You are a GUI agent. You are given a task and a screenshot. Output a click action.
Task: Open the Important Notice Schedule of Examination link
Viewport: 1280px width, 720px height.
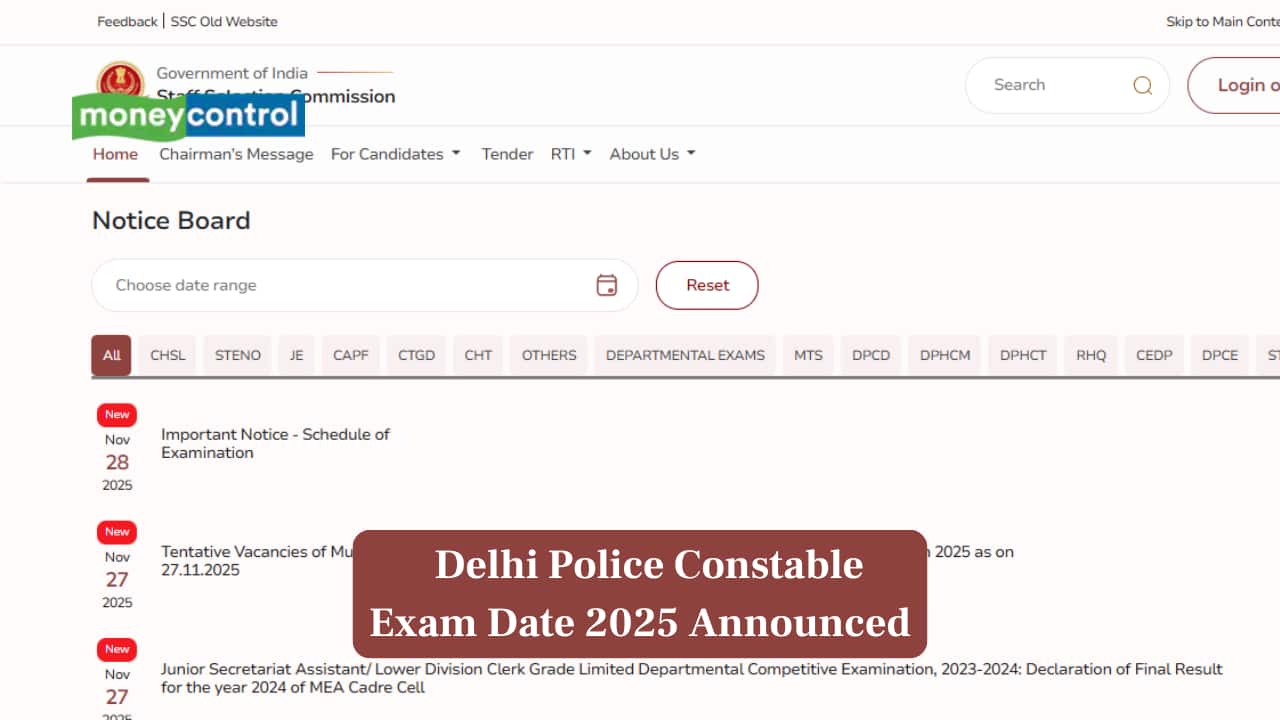(276, 443)
